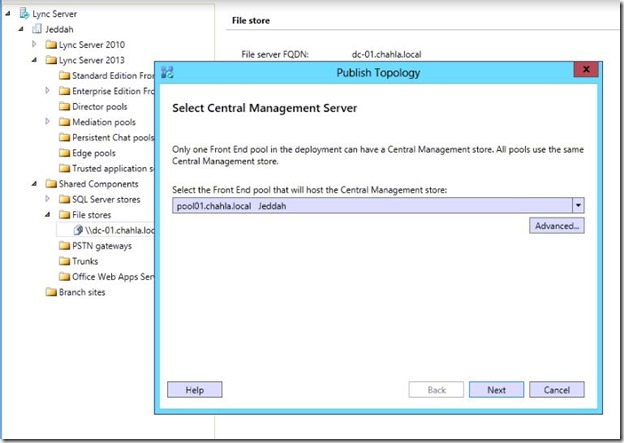This screenshot has height=443, width=624.
Task: Click the Trusted application servers folder icon
Action: click(x=64, y=168)
